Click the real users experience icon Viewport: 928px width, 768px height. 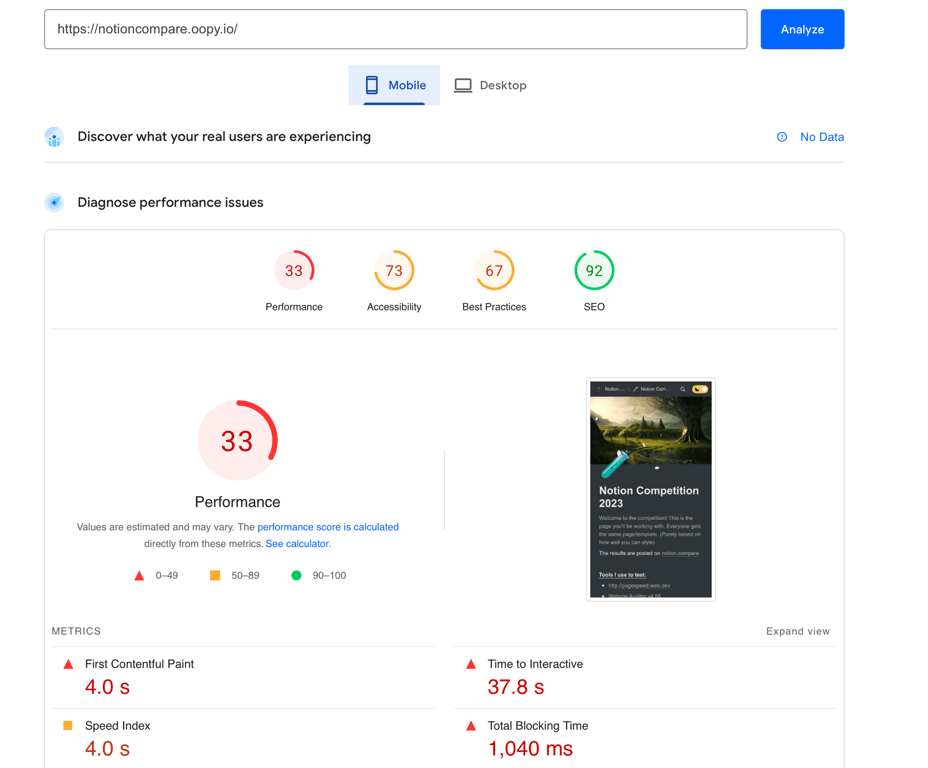[x=54, y=137]
